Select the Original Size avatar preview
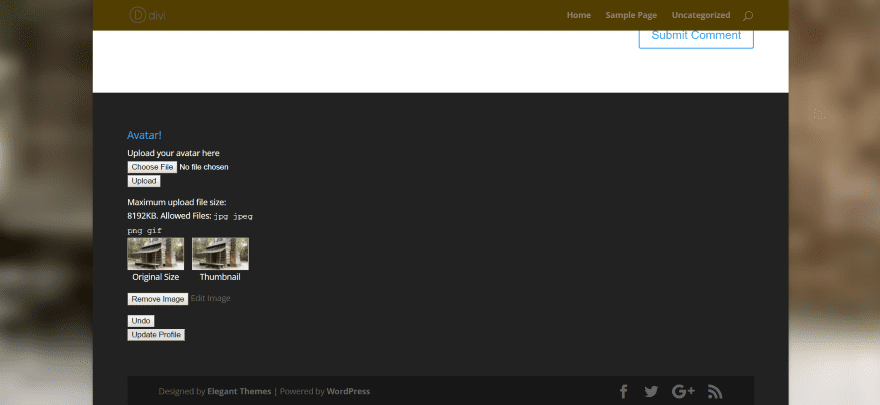This screenshot has height=405, width=880. point(155,254)
